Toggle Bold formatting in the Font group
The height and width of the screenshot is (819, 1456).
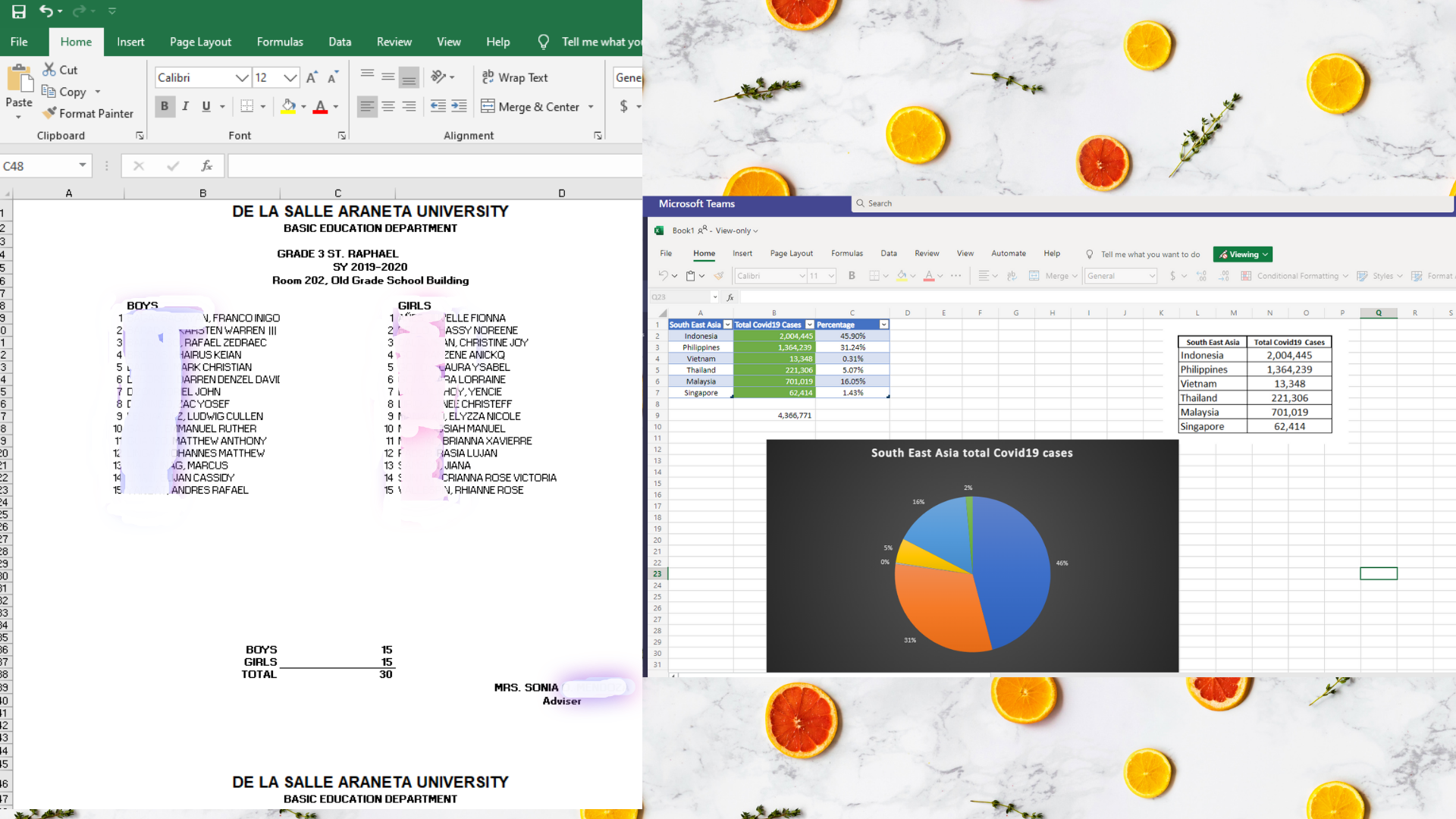(165, 106)
